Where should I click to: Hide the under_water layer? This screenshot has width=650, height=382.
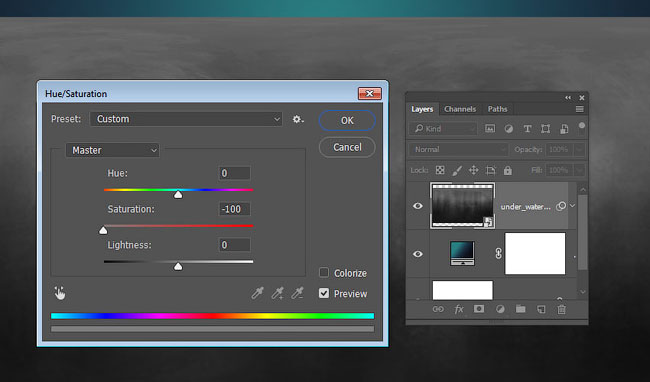(x=418, y=206)
